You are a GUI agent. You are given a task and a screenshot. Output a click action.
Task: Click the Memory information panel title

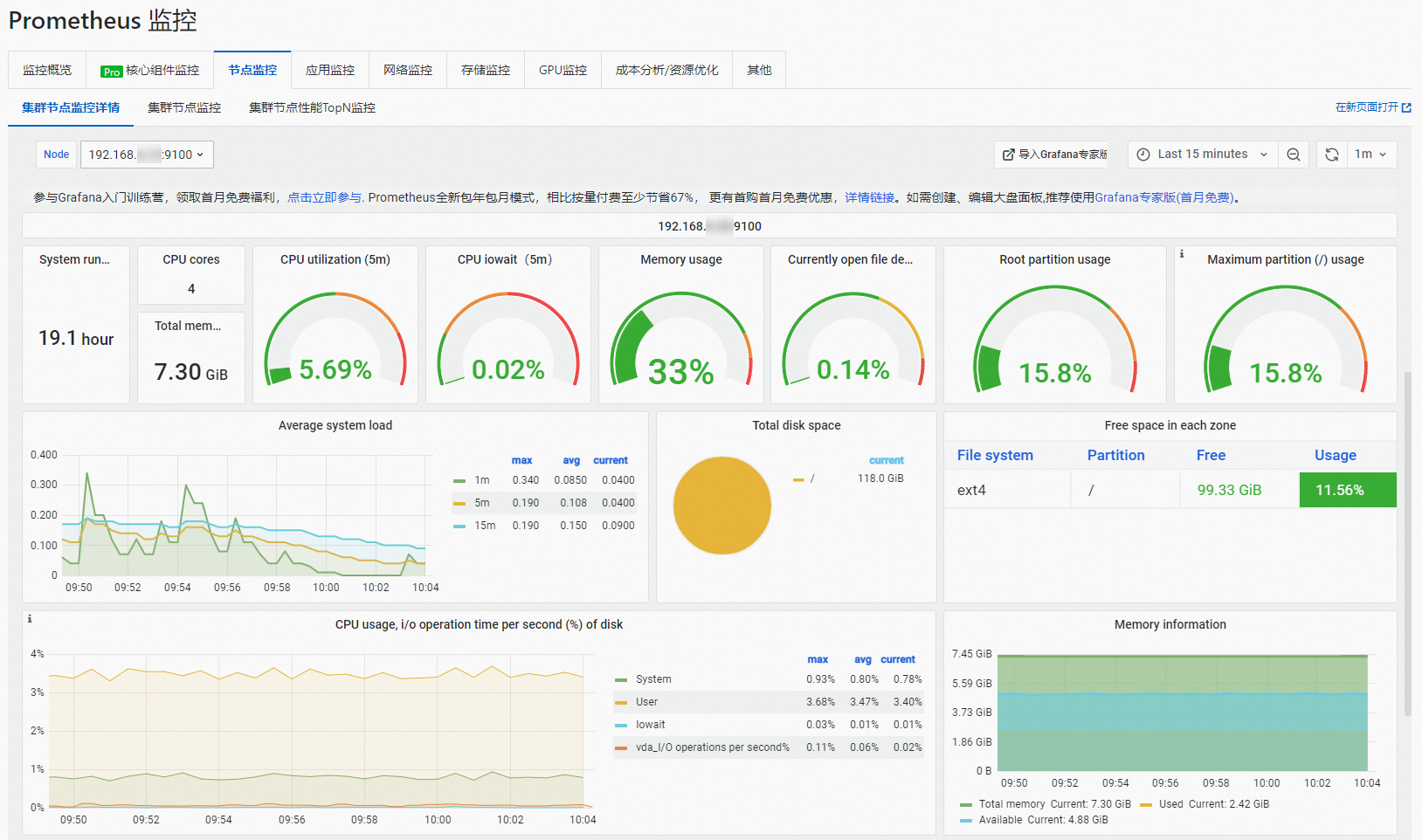click(x=1170, y=624)
